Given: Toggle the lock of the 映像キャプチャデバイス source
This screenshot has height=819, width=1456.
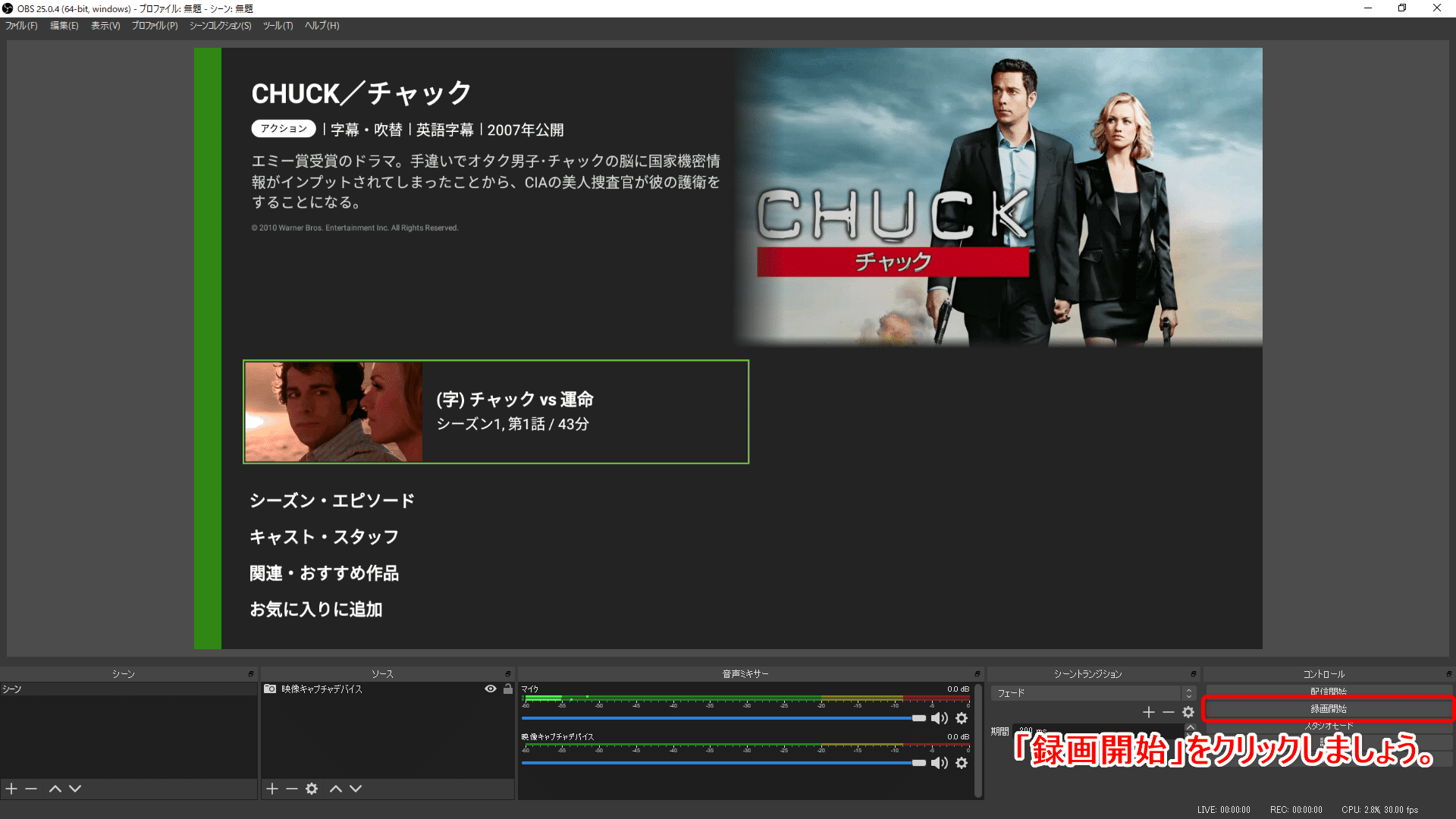Looking at the screenshot, I should 508,689.
